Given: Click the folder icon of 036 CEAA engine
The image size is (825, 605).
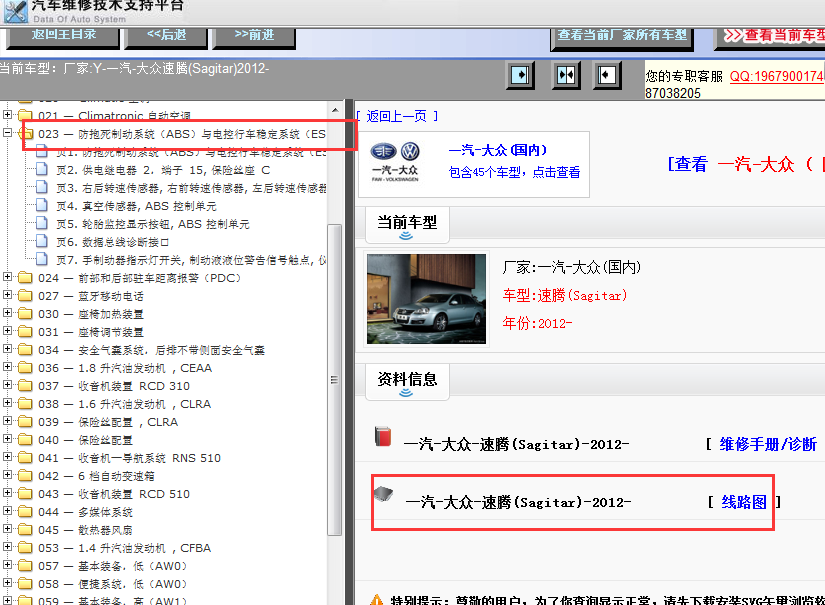Looking at the screenshot, I should (25, 367).
